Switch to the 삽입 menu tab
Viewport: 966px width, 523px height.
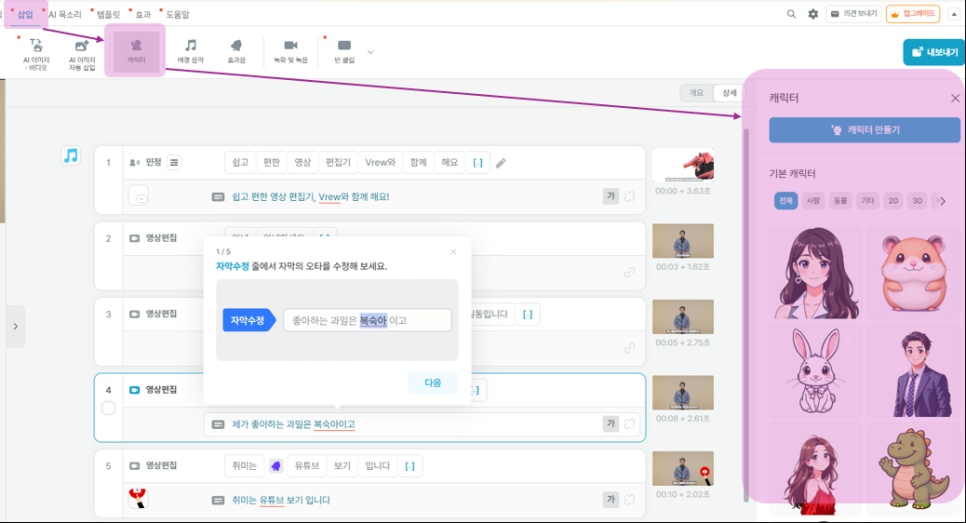click(x=25, y=14)
